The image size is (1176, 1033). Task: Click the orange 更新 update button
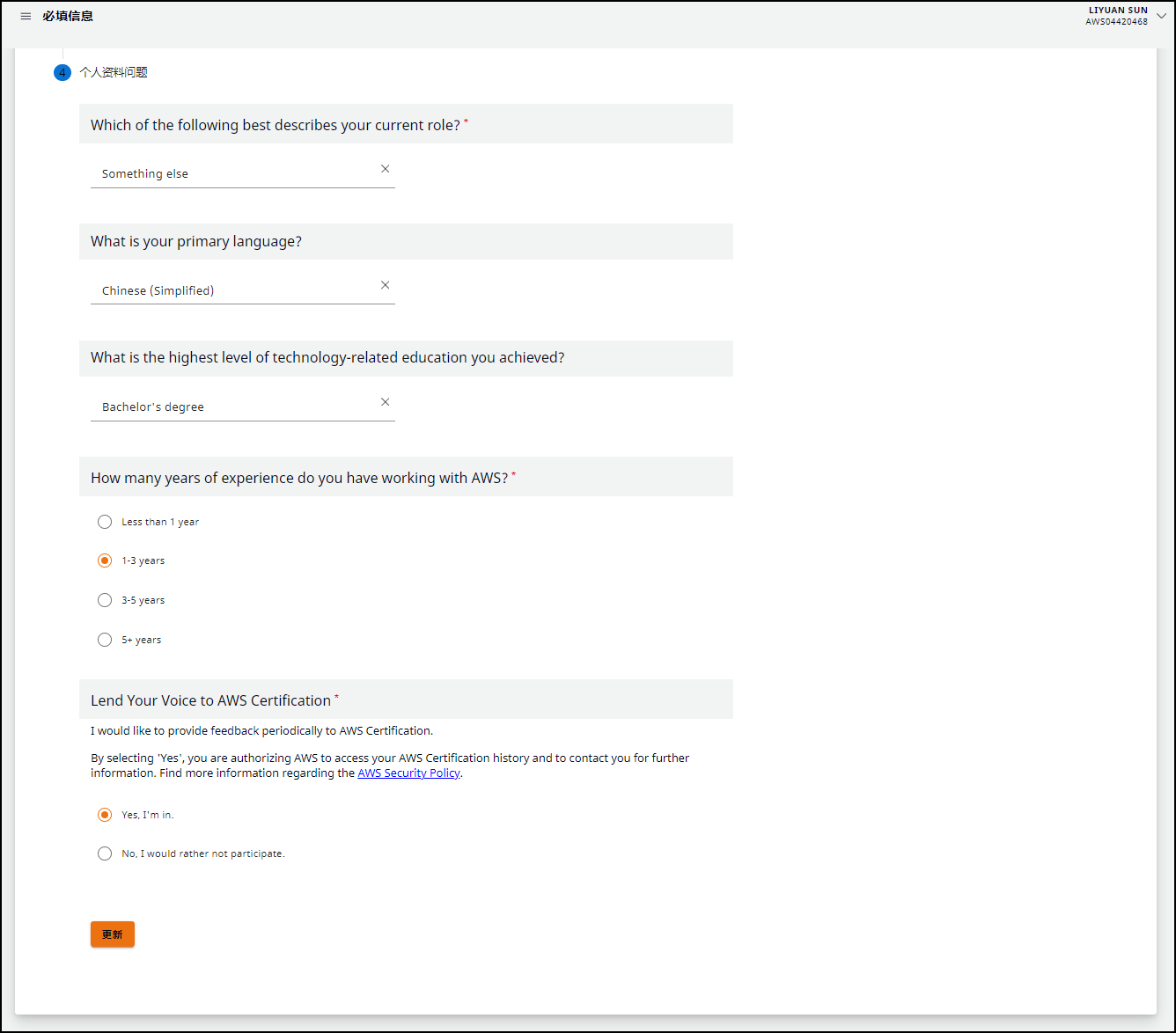click(113, 934)
